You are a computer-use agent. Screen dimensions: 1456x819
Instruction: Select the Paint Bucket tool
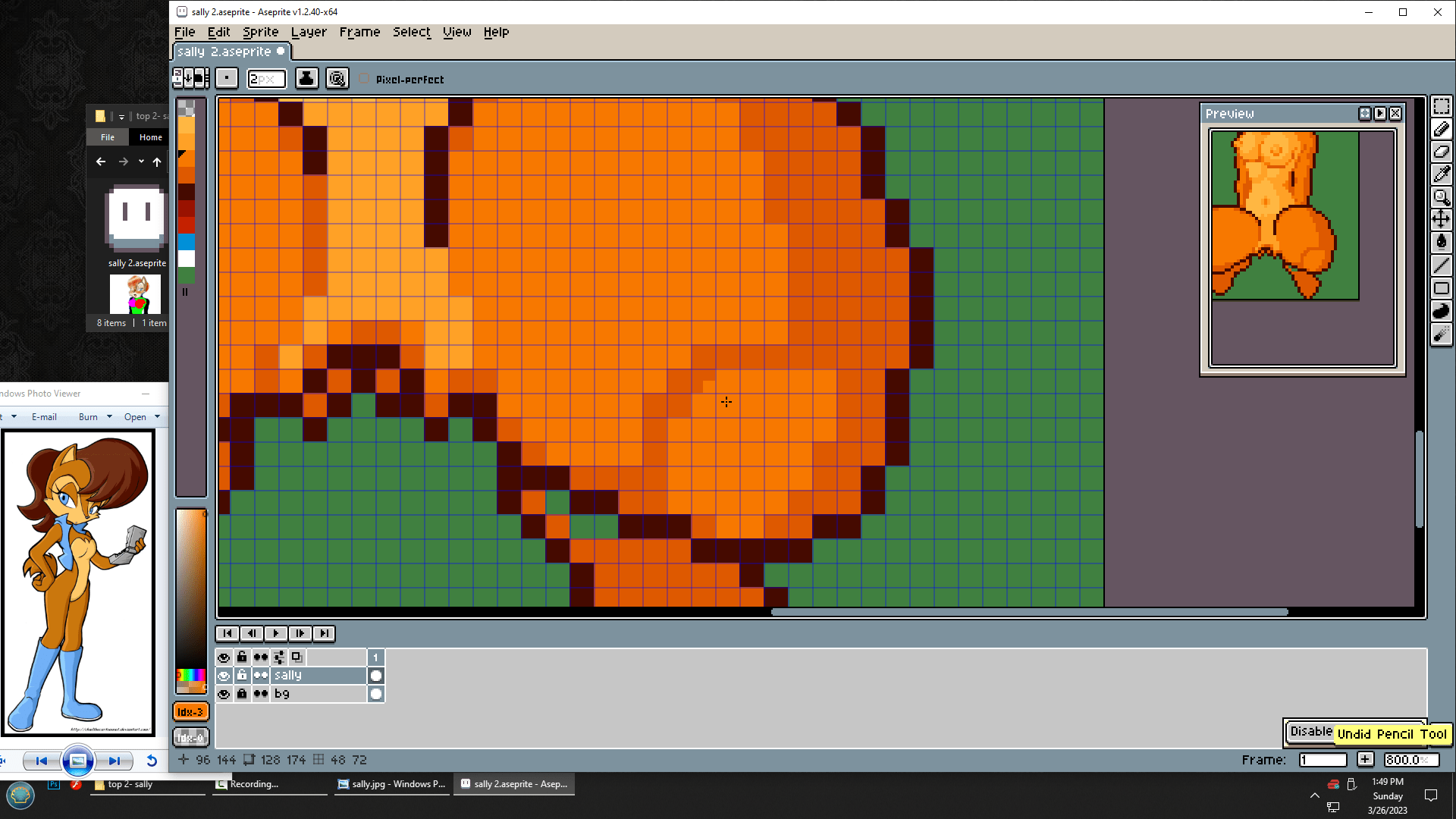(1441, 242)
